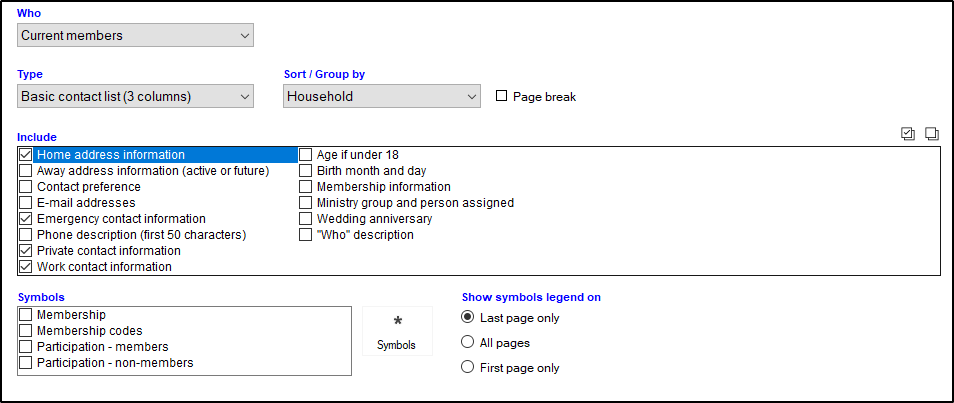This screenshot has width=954, height=403.
Task: Select Last page only radio button
Action: (x=467, y=318)
